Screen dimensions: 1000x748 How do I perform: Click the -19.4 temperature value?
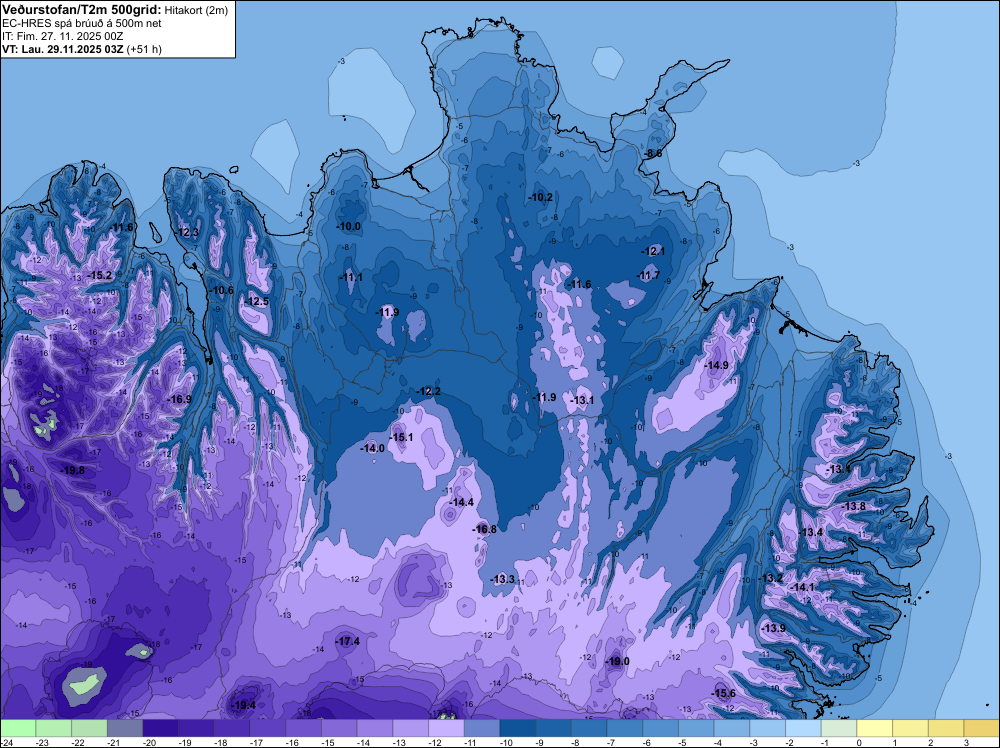point(244,705)
